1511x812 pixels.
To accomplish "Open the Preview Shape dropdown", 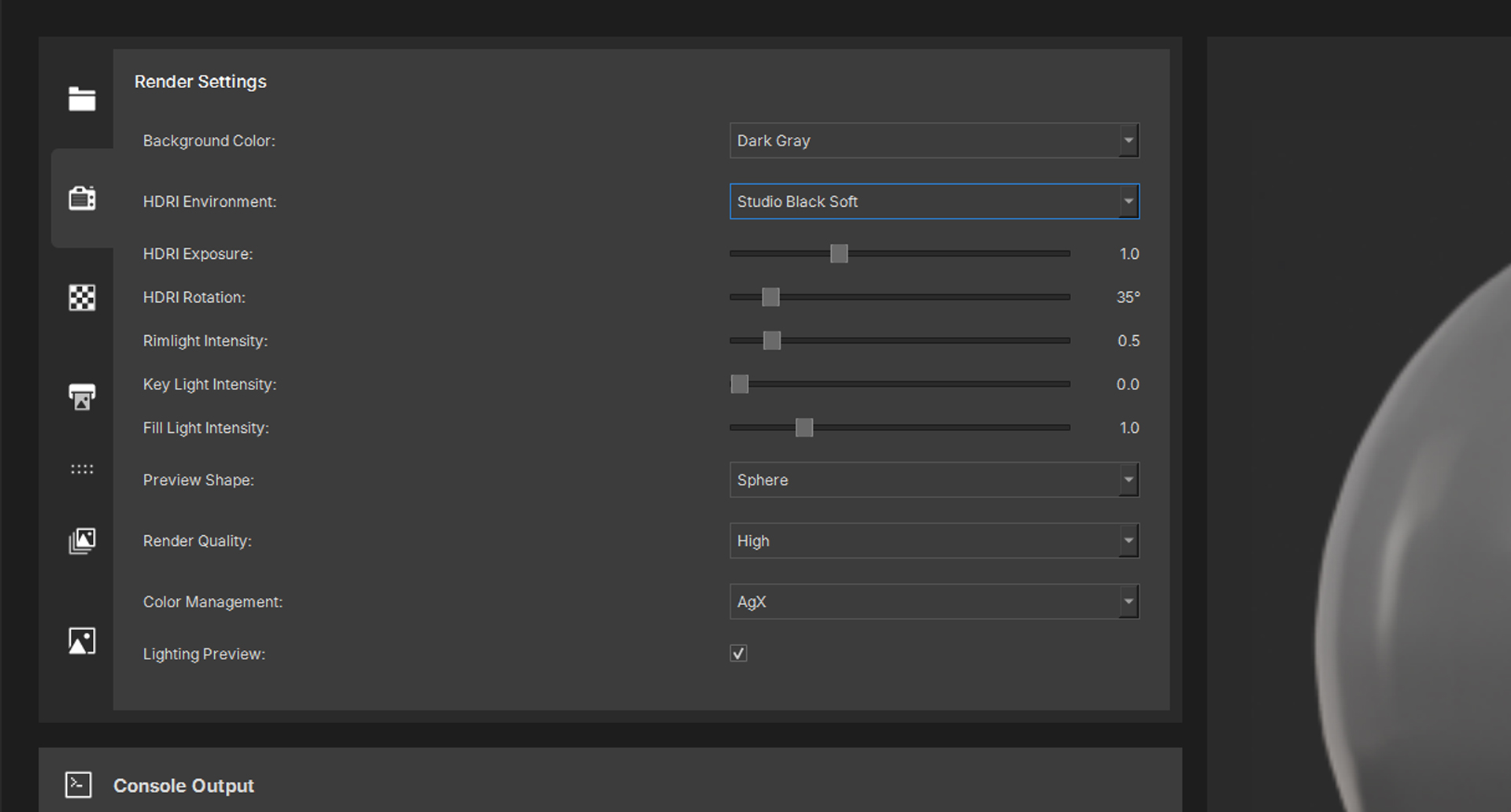I will pyautogui.click(x=934, y=479).
